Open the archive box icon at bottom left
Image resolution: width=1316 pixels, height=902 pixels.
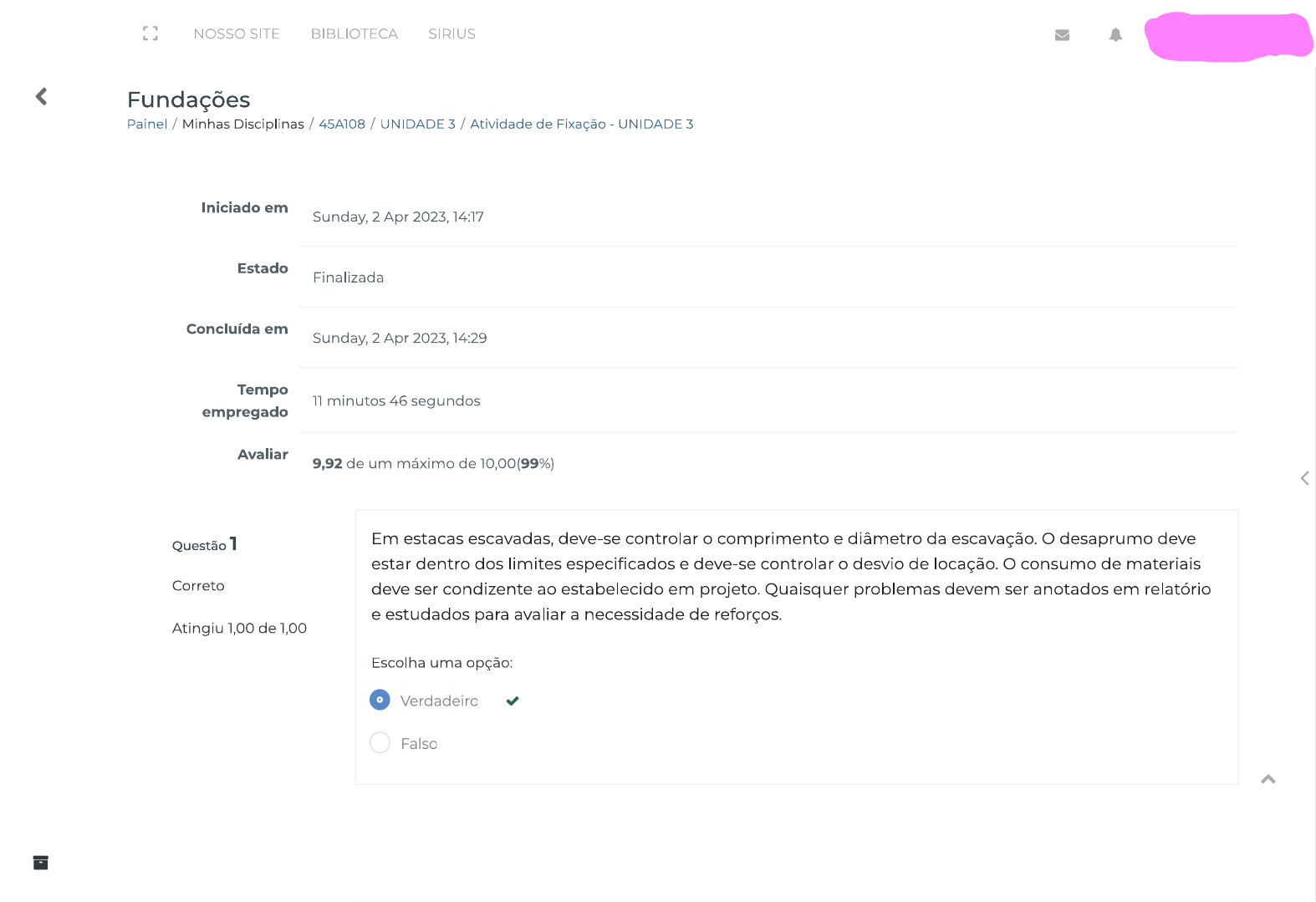click(40, 863)
